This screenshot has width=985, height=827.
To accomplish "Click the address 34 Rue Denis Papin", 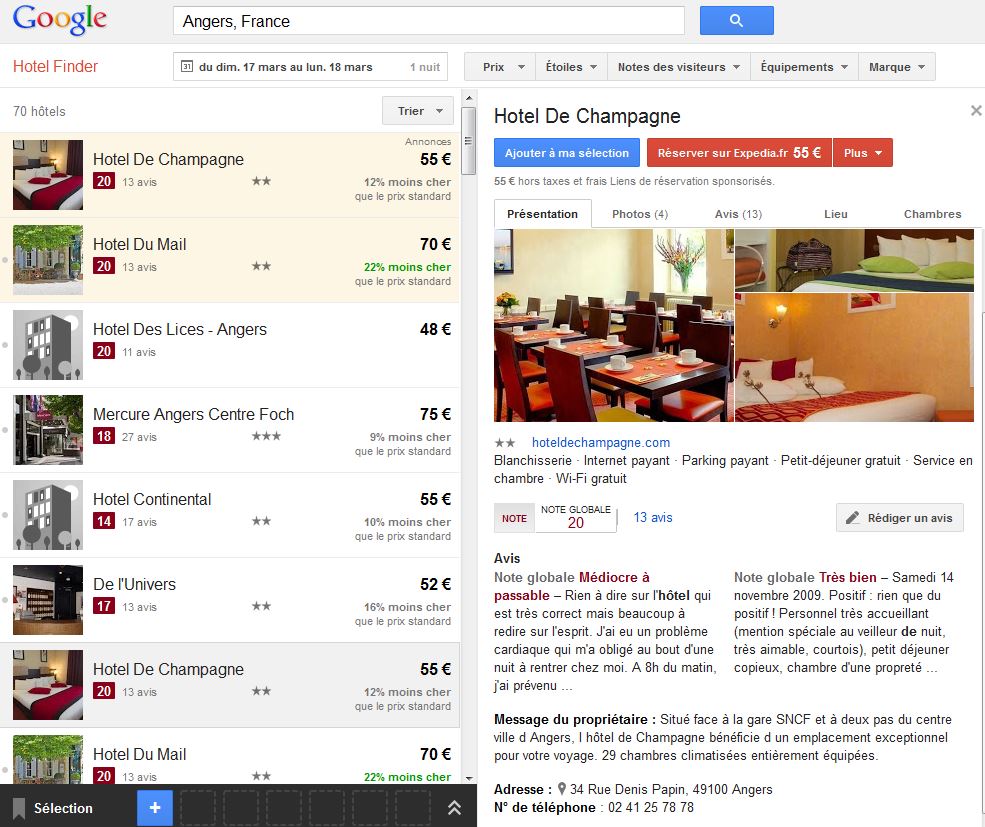I will click(x=671, y=789).
